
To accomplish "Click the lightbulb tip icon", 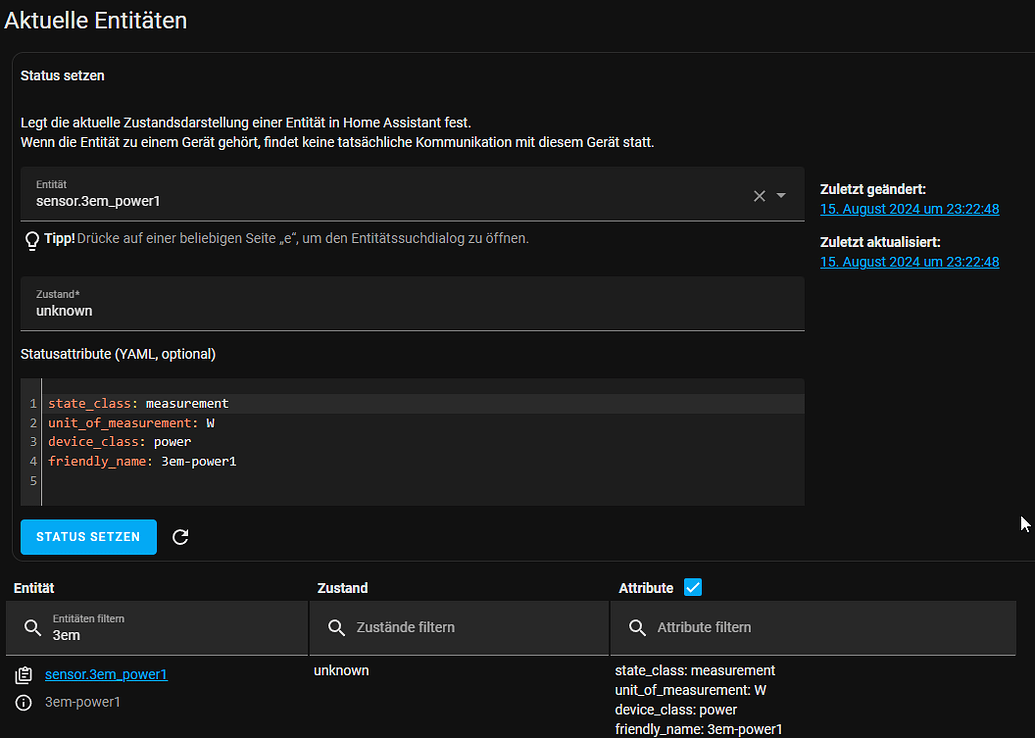I will pyautogui.click(x=31, y=239).
